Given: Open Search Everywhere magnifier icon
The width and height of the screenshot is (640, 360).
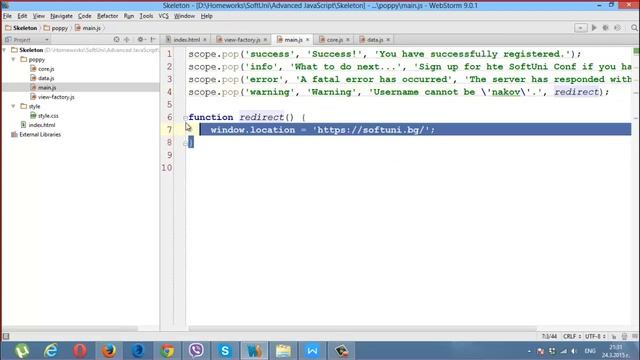Looking at the screenshot, I should 634,28.
